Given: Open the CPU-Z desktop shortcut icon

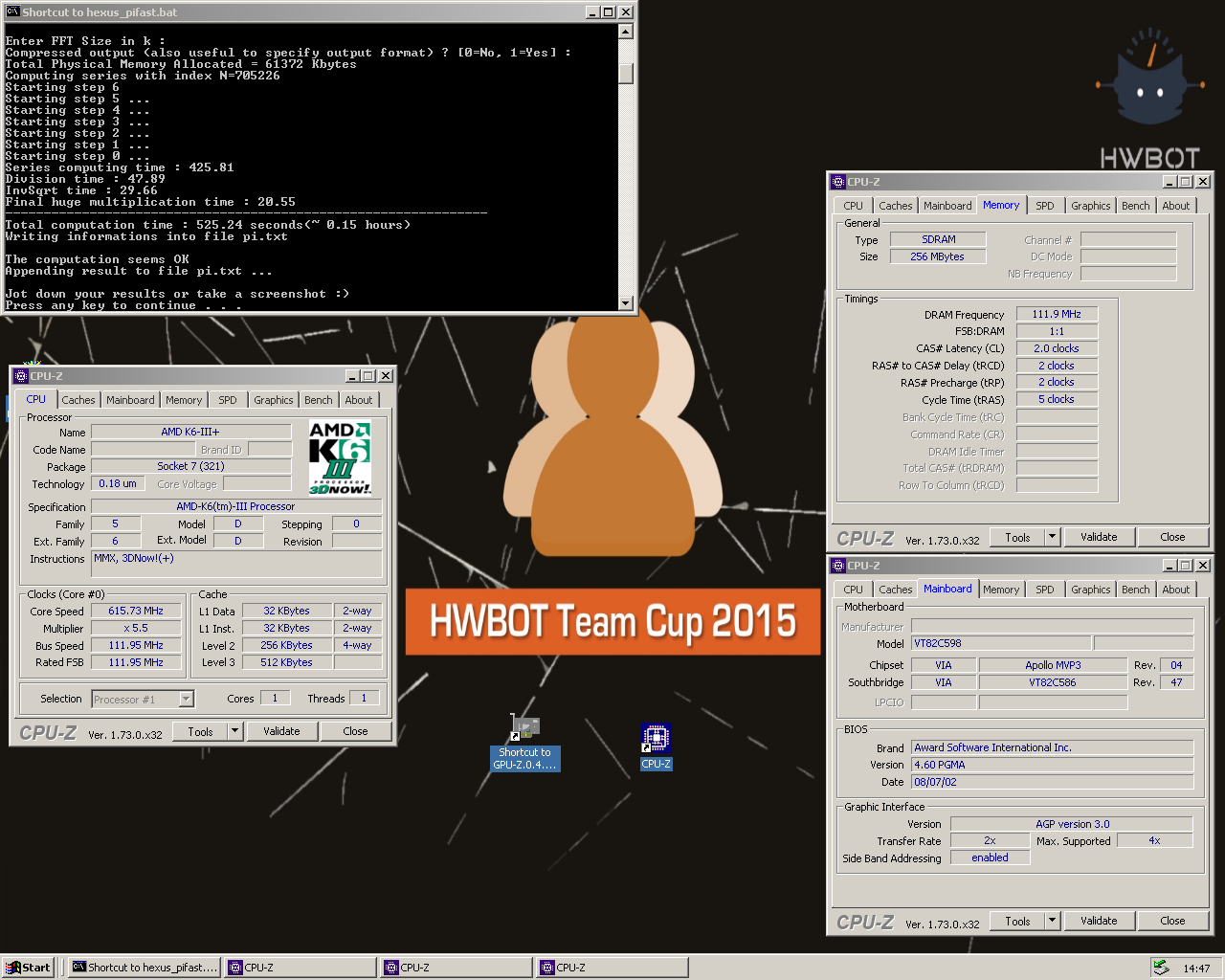Looking at the screenshot, I should point(656,746).
